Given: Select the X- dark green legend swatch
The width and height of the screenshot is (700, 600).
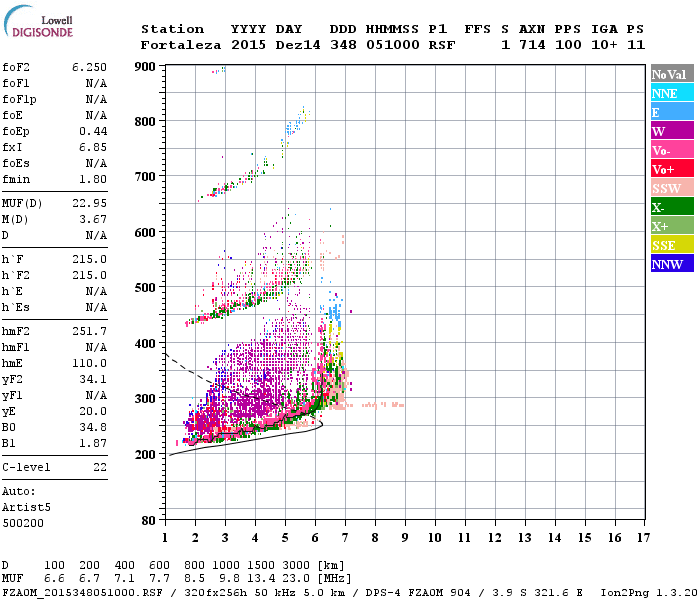Looking at the screenshot, I should tap(672, 207).
